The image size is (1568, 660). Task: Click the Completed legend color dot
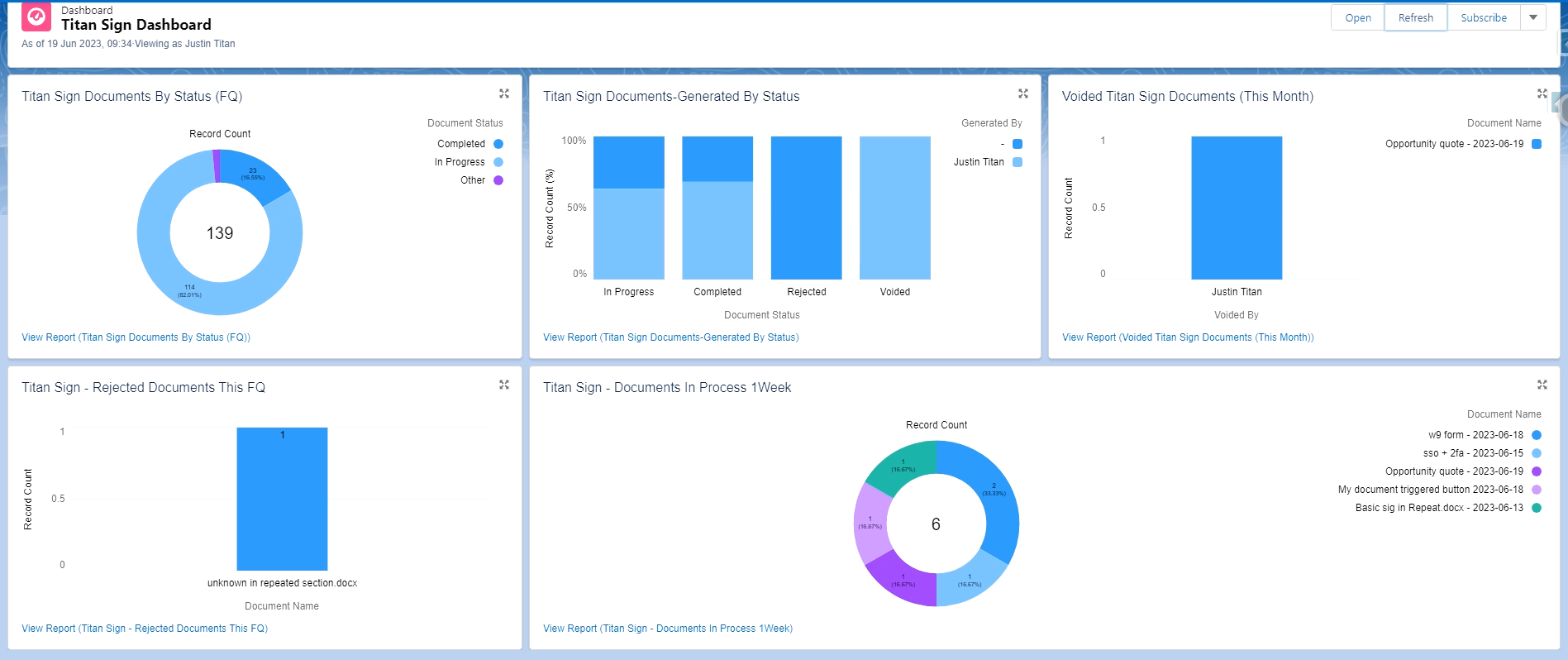[498, 144]
